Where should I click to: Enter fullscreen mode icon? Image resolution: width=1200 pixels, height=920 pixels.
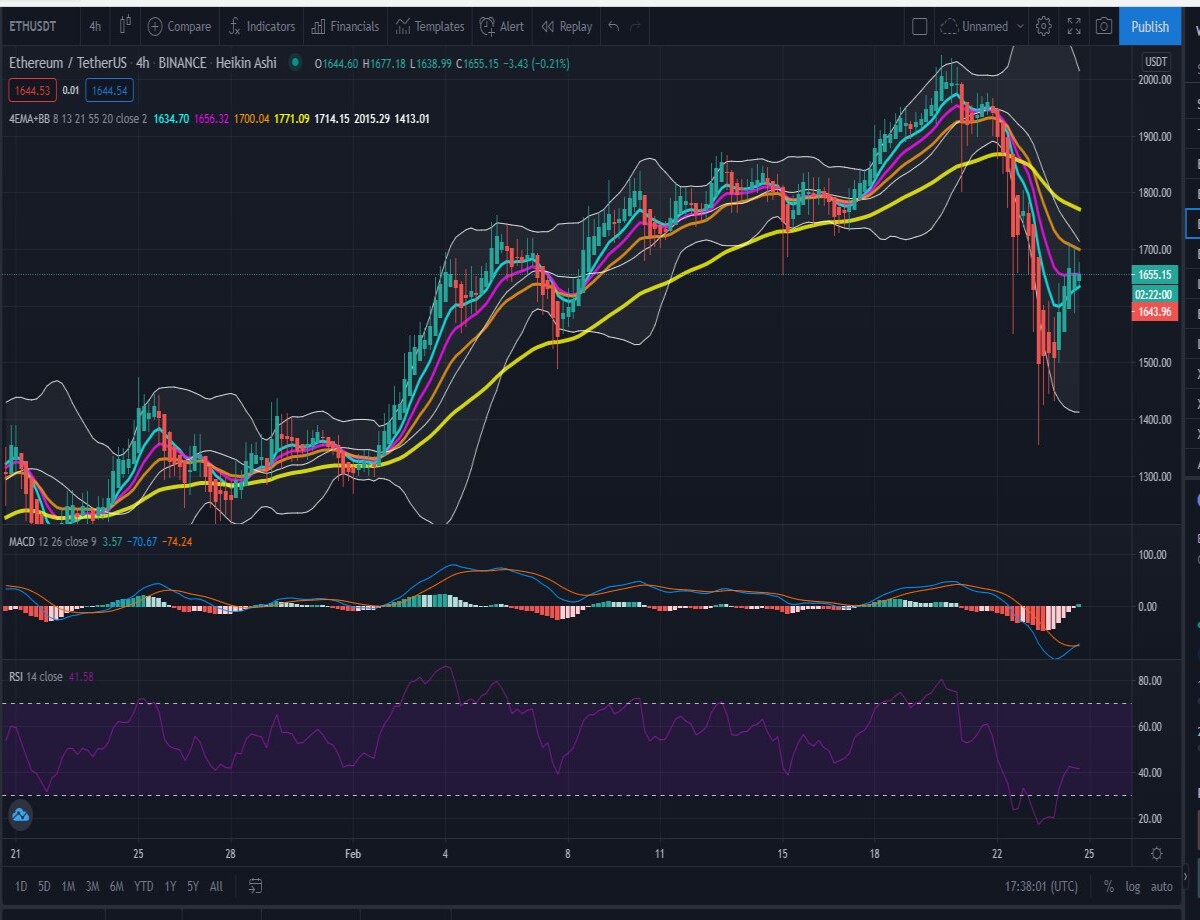point(1074,26)
